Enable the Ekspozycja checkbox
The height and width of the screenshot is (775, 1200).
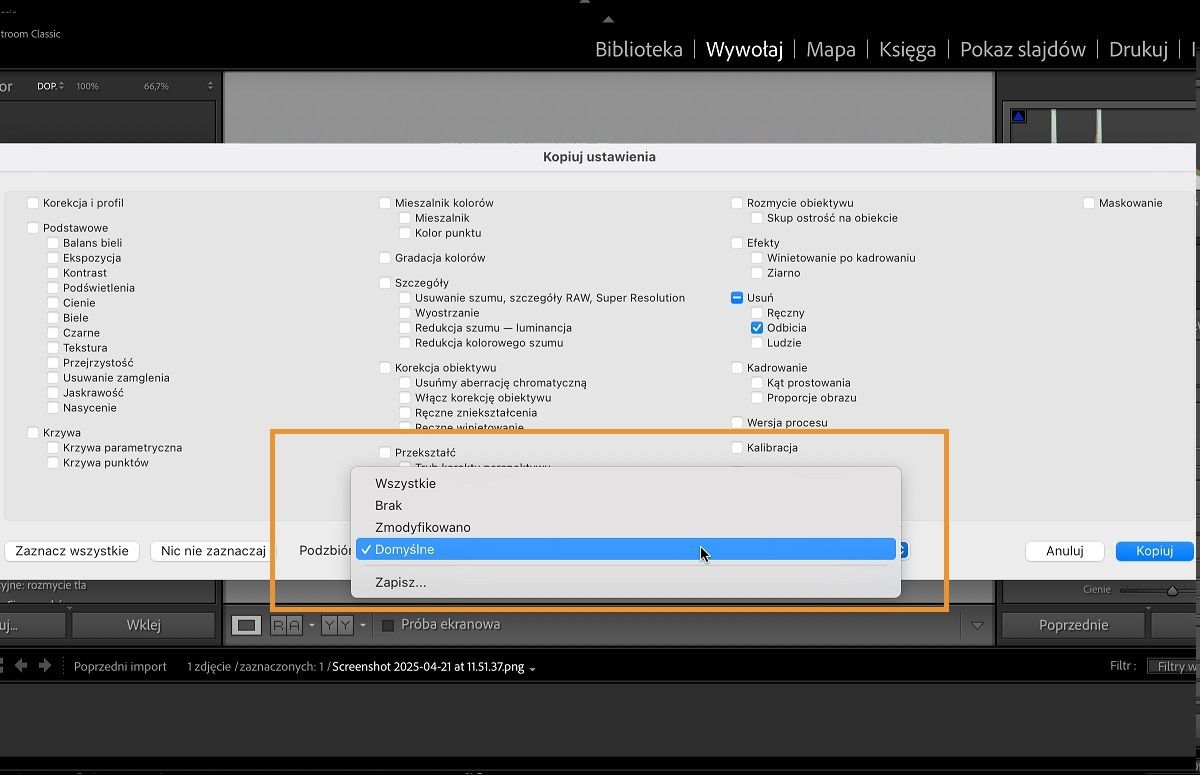click(x=53, y=257)
